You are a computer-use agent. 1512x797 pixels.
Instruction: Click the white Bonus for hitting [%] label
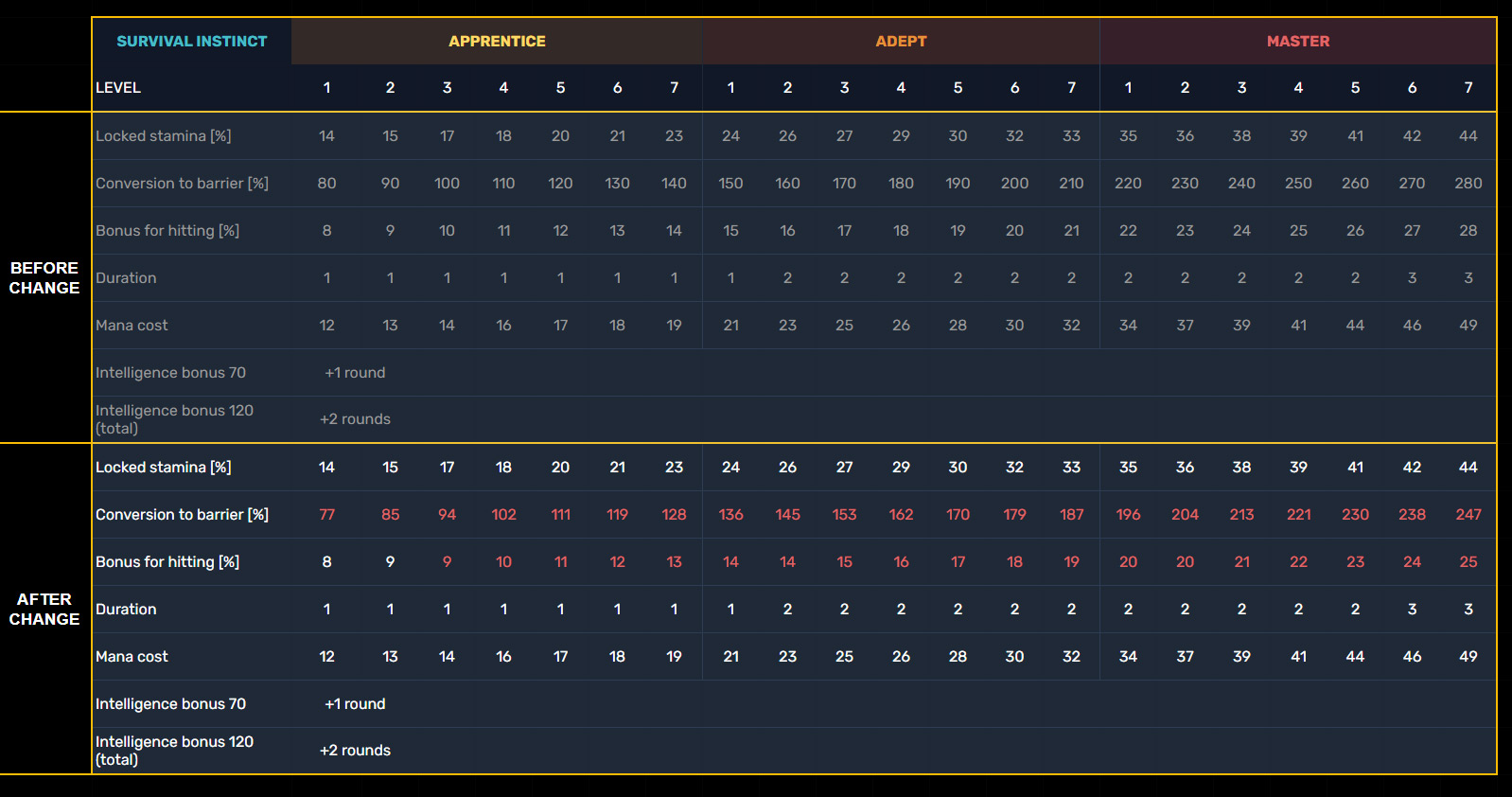167,562
